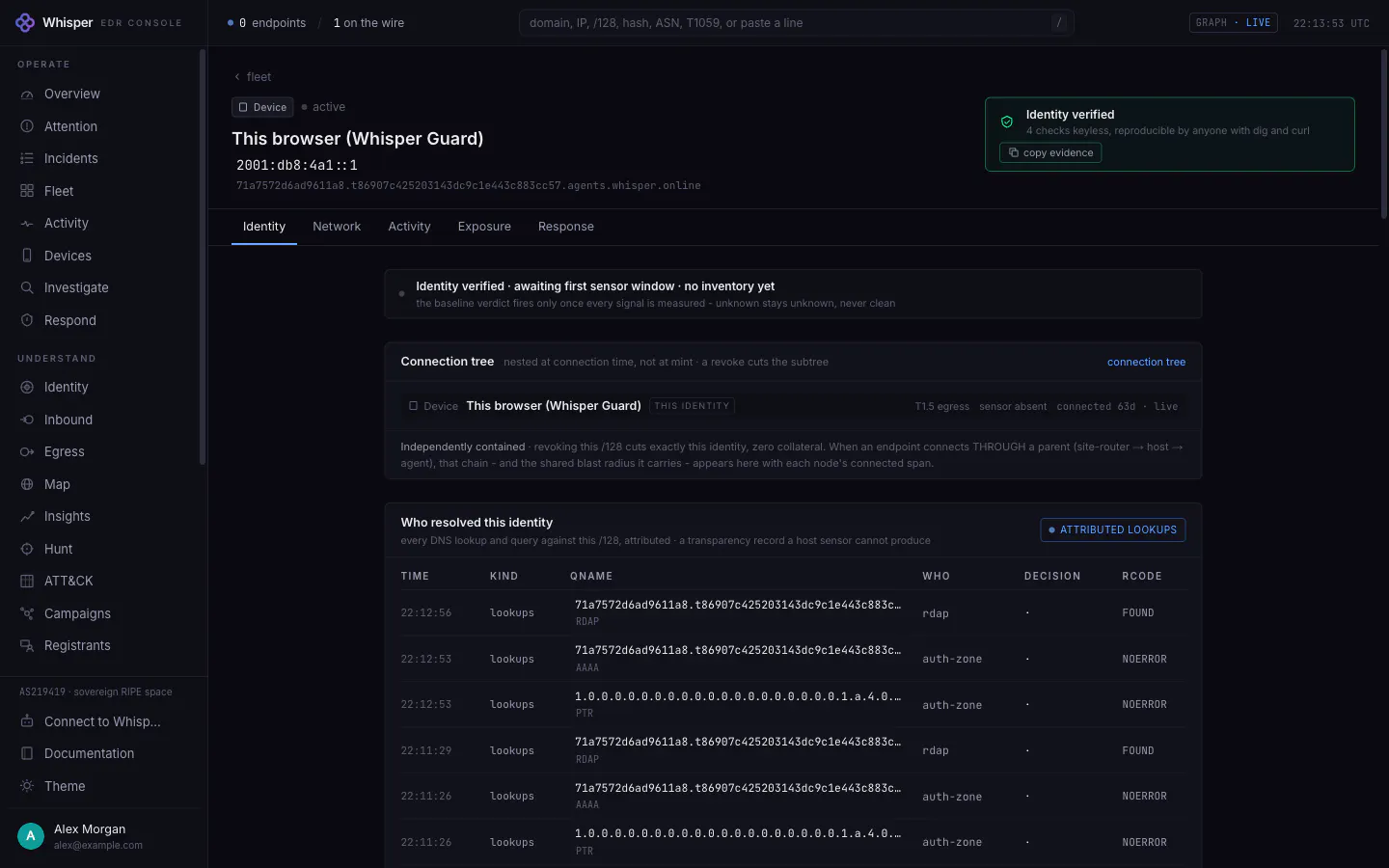Click the Incidents list icon
Image resolution: width=1389 pixels, height=868 pixels.
[27, 158]
